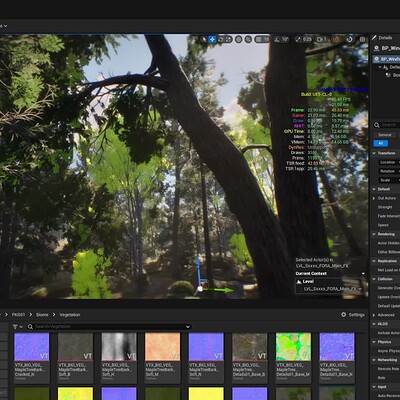
Task: Expand the Out Actors property
Action: (374, 198)
